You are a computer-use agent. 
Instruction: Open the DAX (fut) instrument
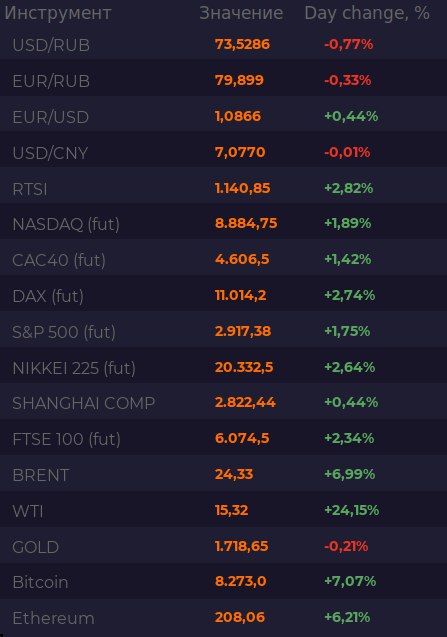tap(48, 296)
